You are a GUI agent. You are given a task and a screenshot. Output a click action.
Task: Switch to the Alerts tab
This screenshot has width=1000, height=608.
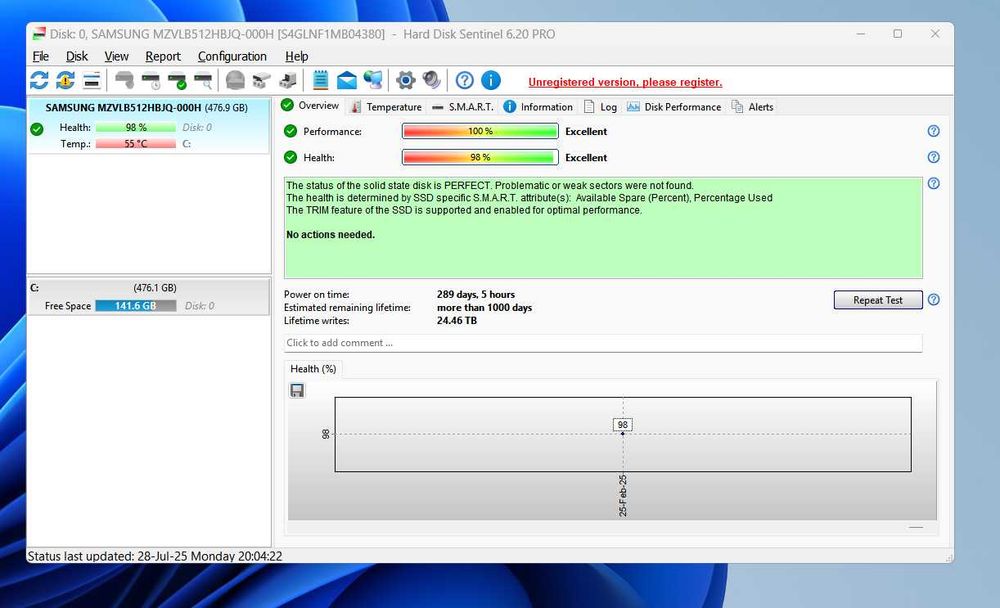pyautogui.click(x=753, y=107)
